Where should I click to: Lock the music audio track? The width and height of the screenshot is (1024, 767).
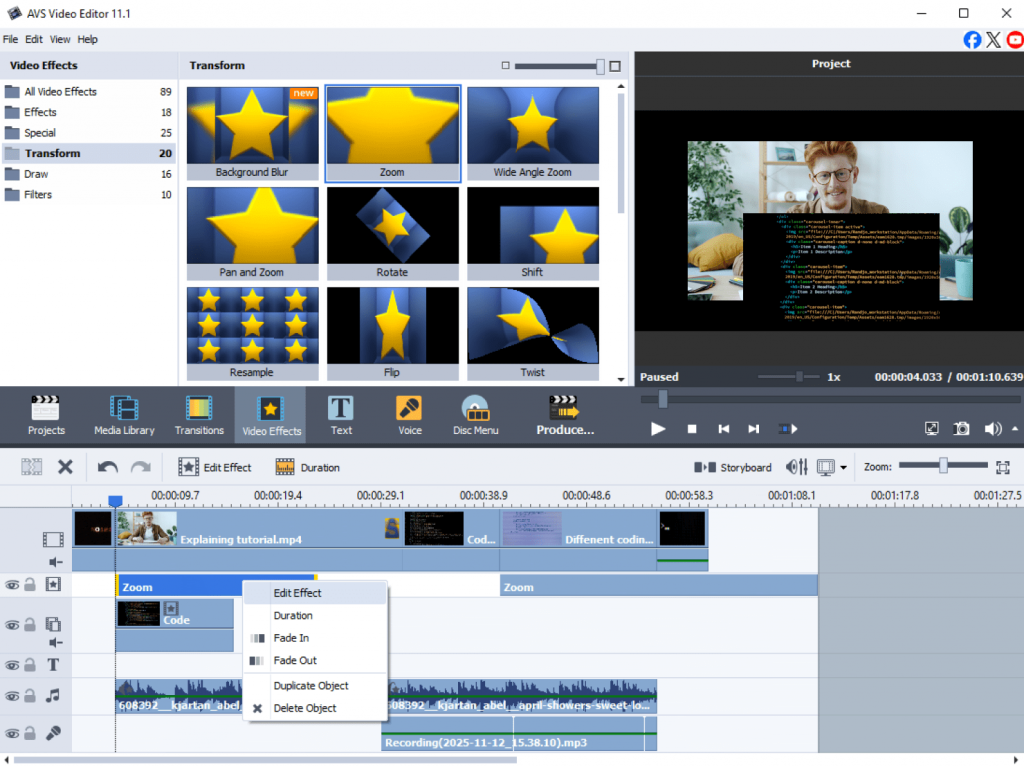tap(30, 696)
